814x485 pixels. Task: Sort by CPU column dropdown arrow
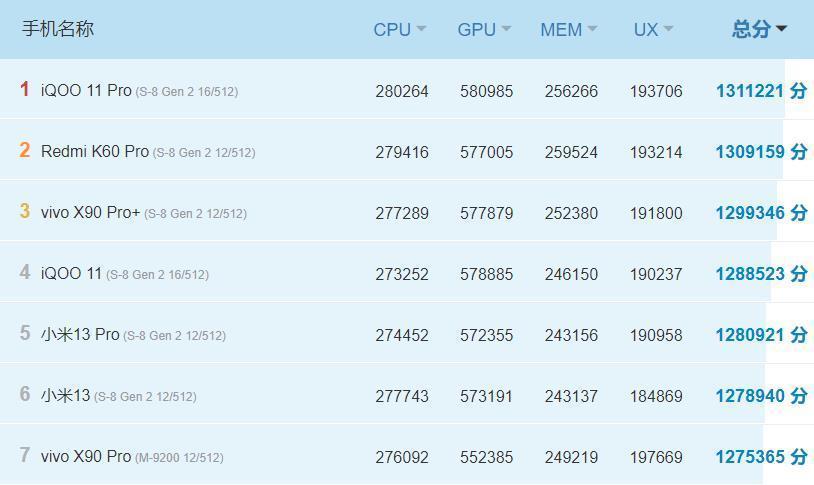pos(421,29)
